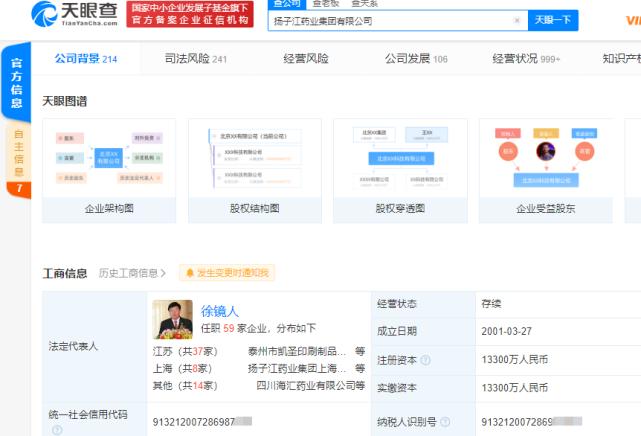Click the help icon under 统一社会信用代码
The height and width of the screenshot is (436, 641).
coord(57,430)
